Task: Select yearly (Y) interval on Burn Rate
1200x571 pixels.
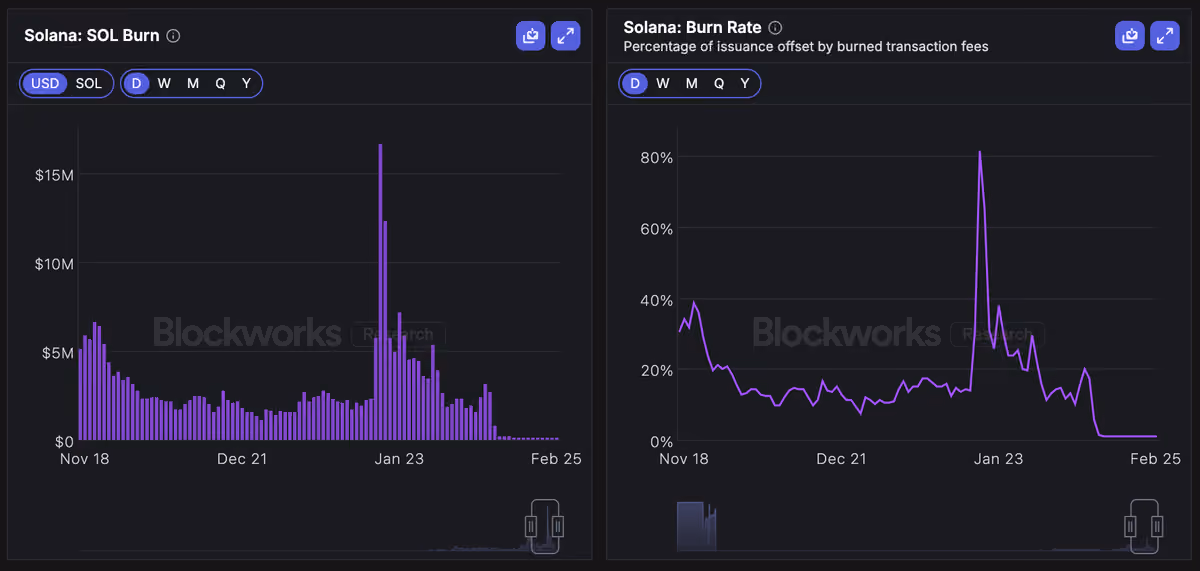Action: click(x=745, y=83)
